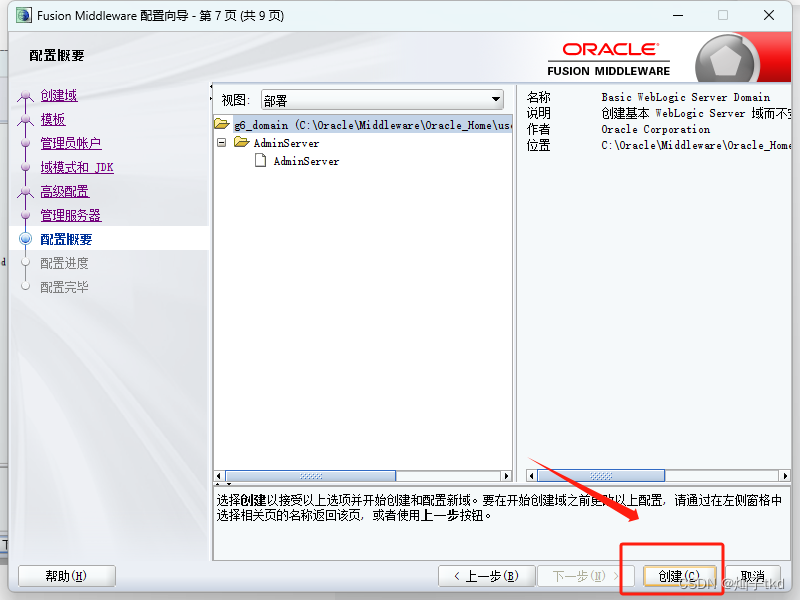Click AdminServer document file icon
This screenshot has height=600, width=800.
click(x=261, y=161)
